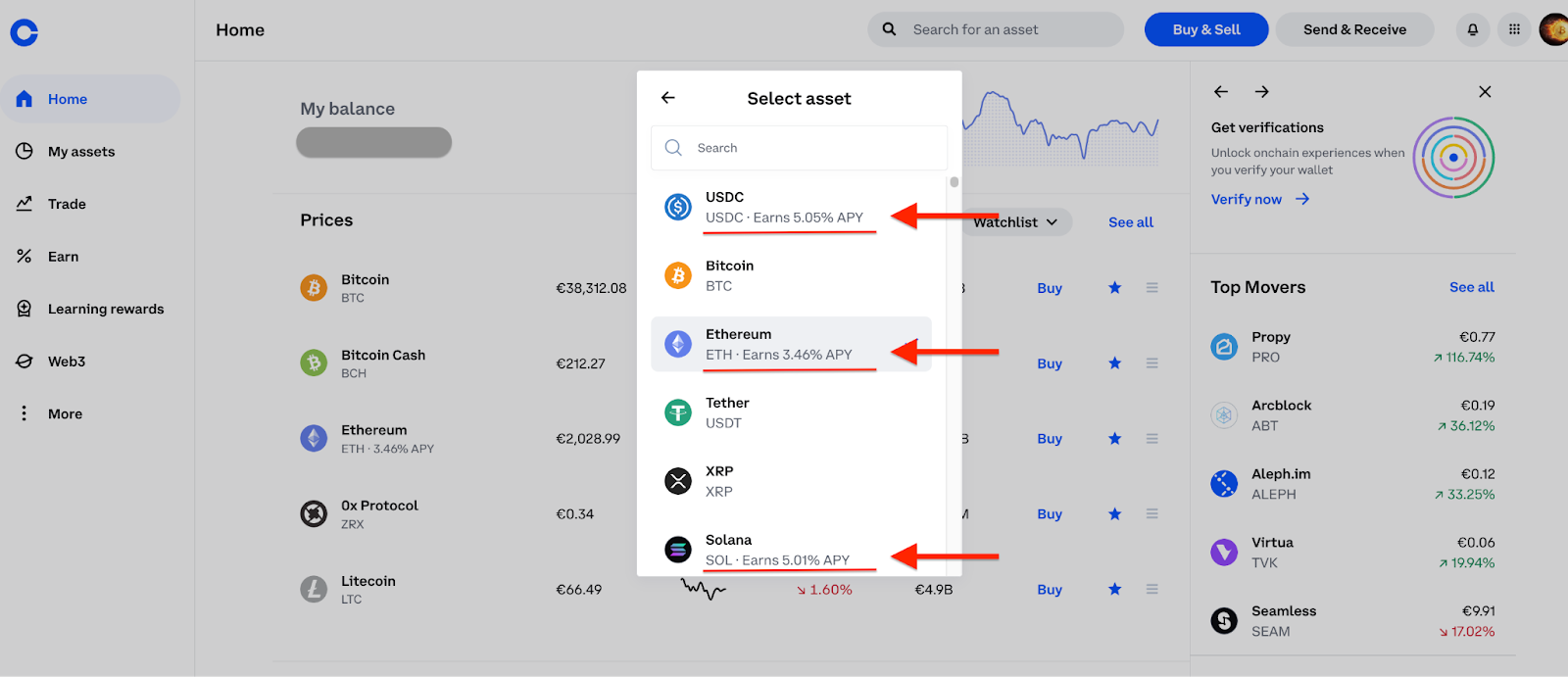Viewport: 1568px width, 677px height.
Task: Open Ethereum in Prices list
Action: pyautogui.click(x=367, y=439)
